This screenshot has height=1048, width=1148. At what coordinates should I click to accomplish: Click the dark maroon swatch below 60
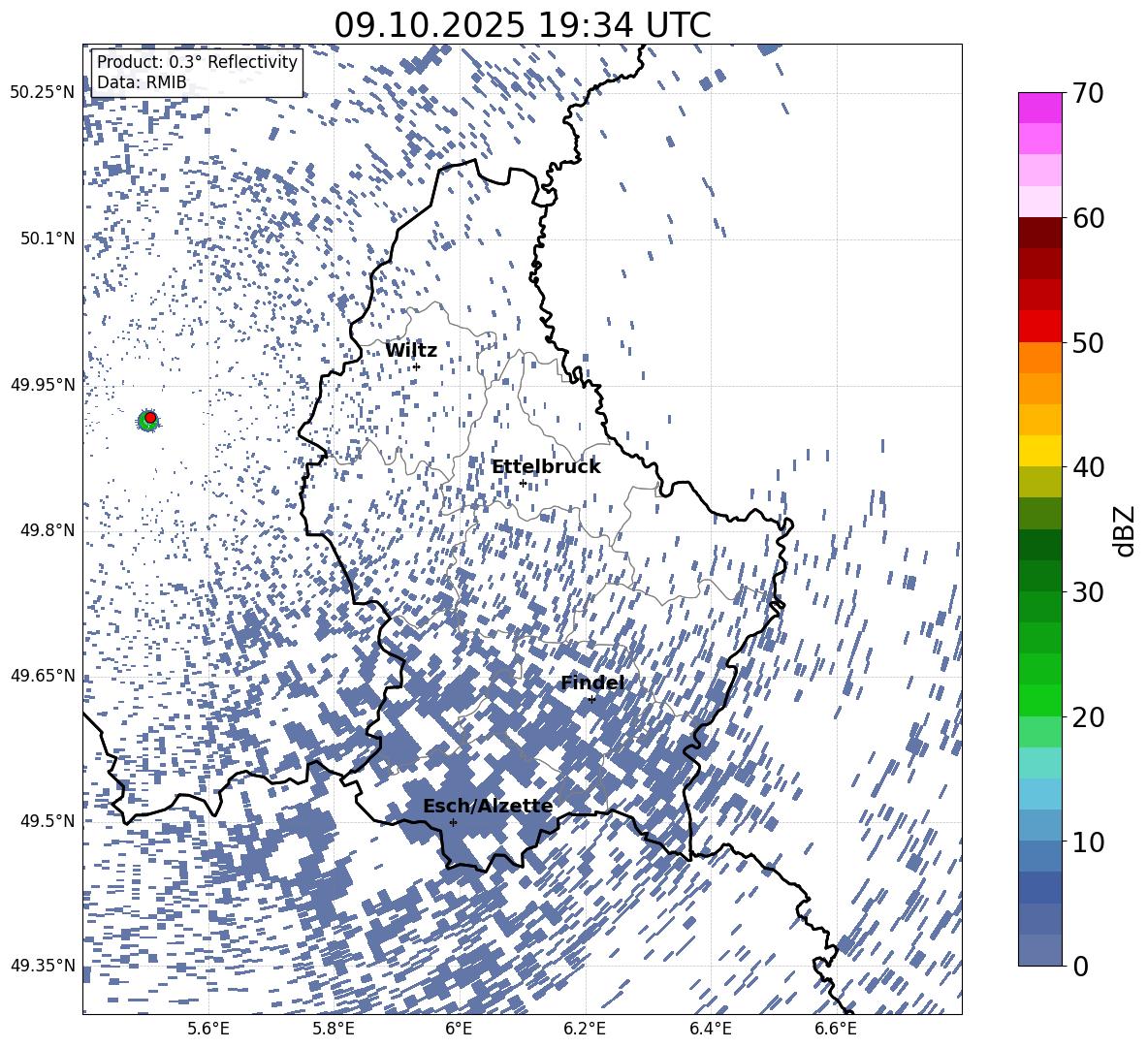pyautogui.click(x=1040, y=233)
